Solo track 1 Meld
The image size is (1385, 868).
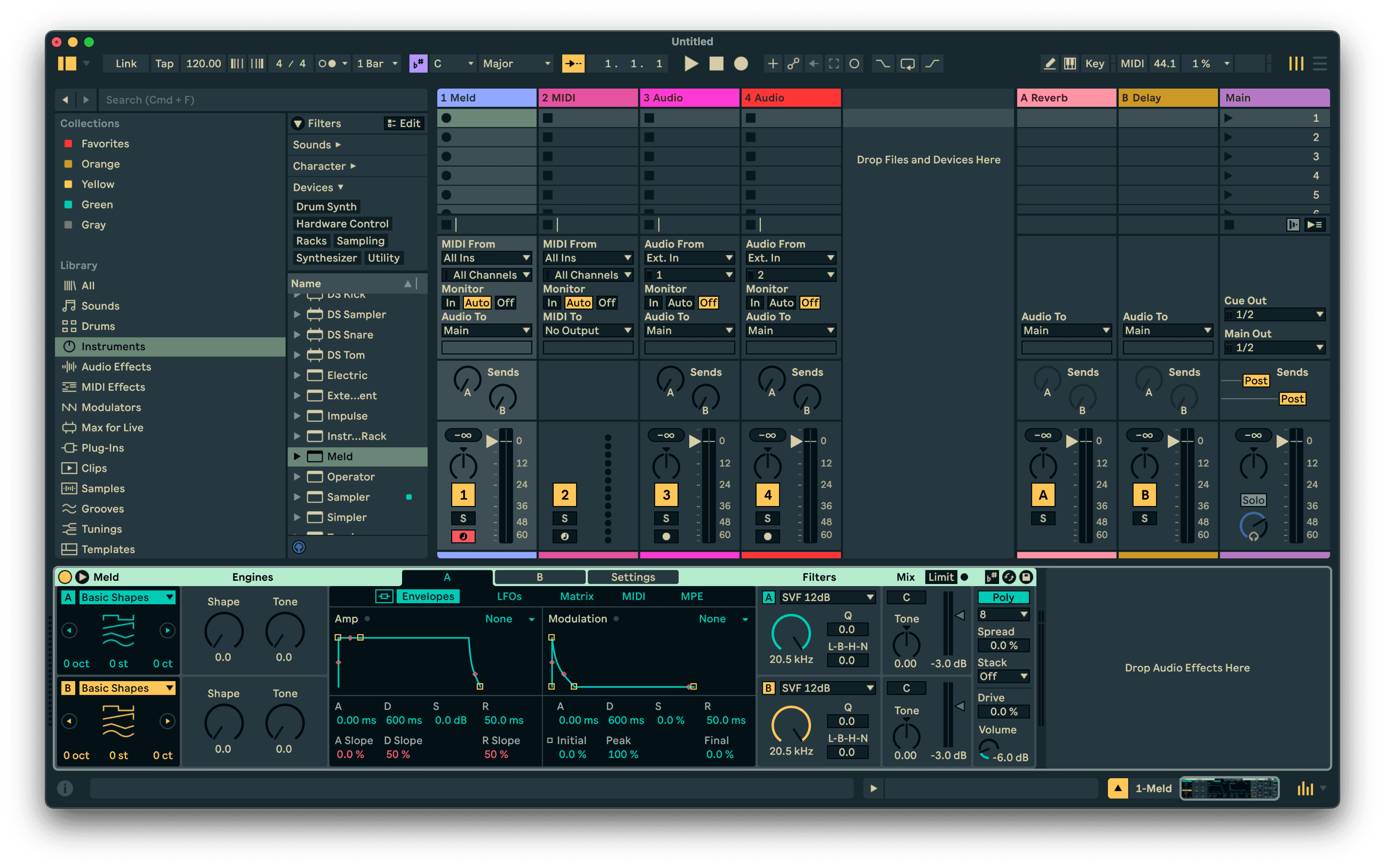click(463, 519)
